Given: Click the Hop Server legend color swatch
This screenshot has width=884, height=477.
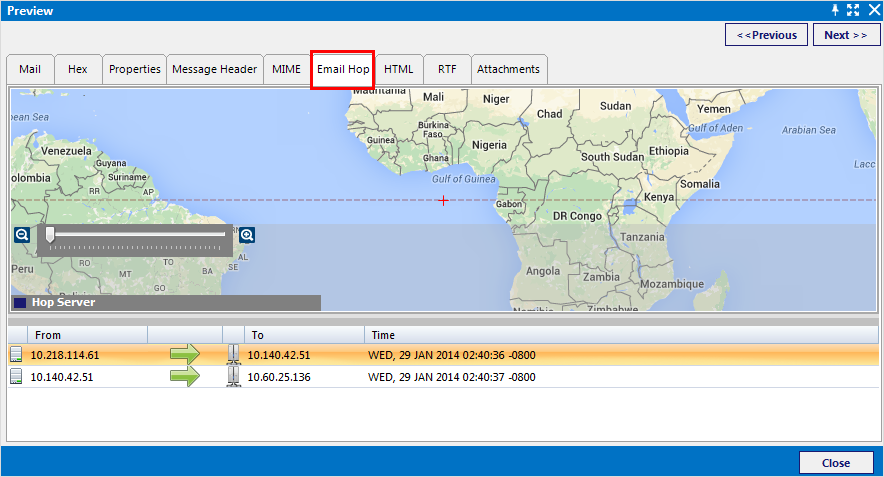Looking at the screenshot, I should tap(20, 303).
